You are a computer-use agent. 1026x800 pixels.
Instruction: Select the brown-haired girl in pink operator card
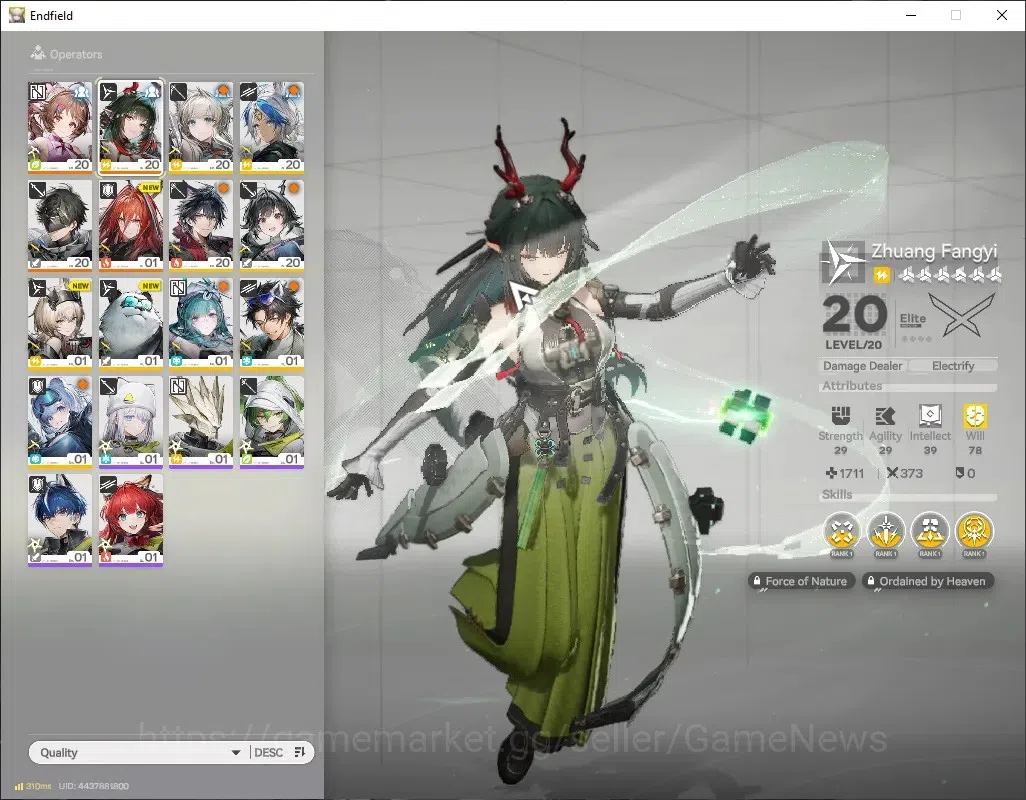pyautogui.click(x=60, y=127)
